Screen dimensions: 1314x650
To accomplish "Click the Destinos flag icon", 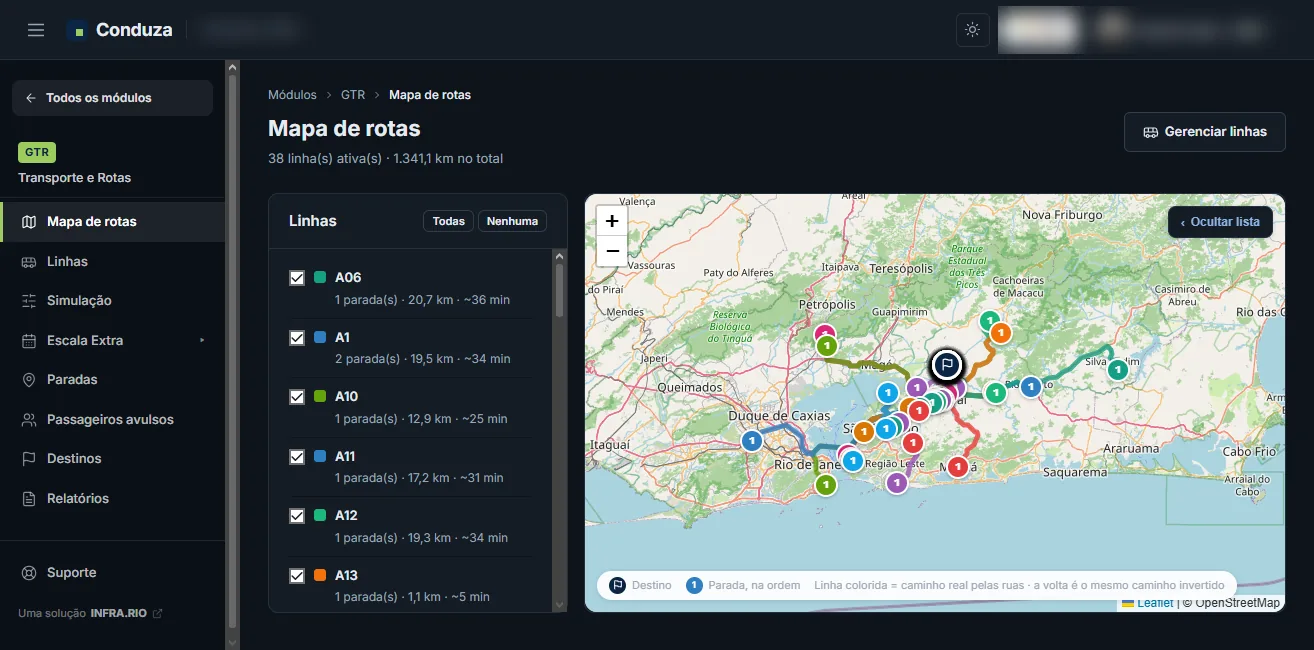I will pyautogui.click(x=29, y=459).
